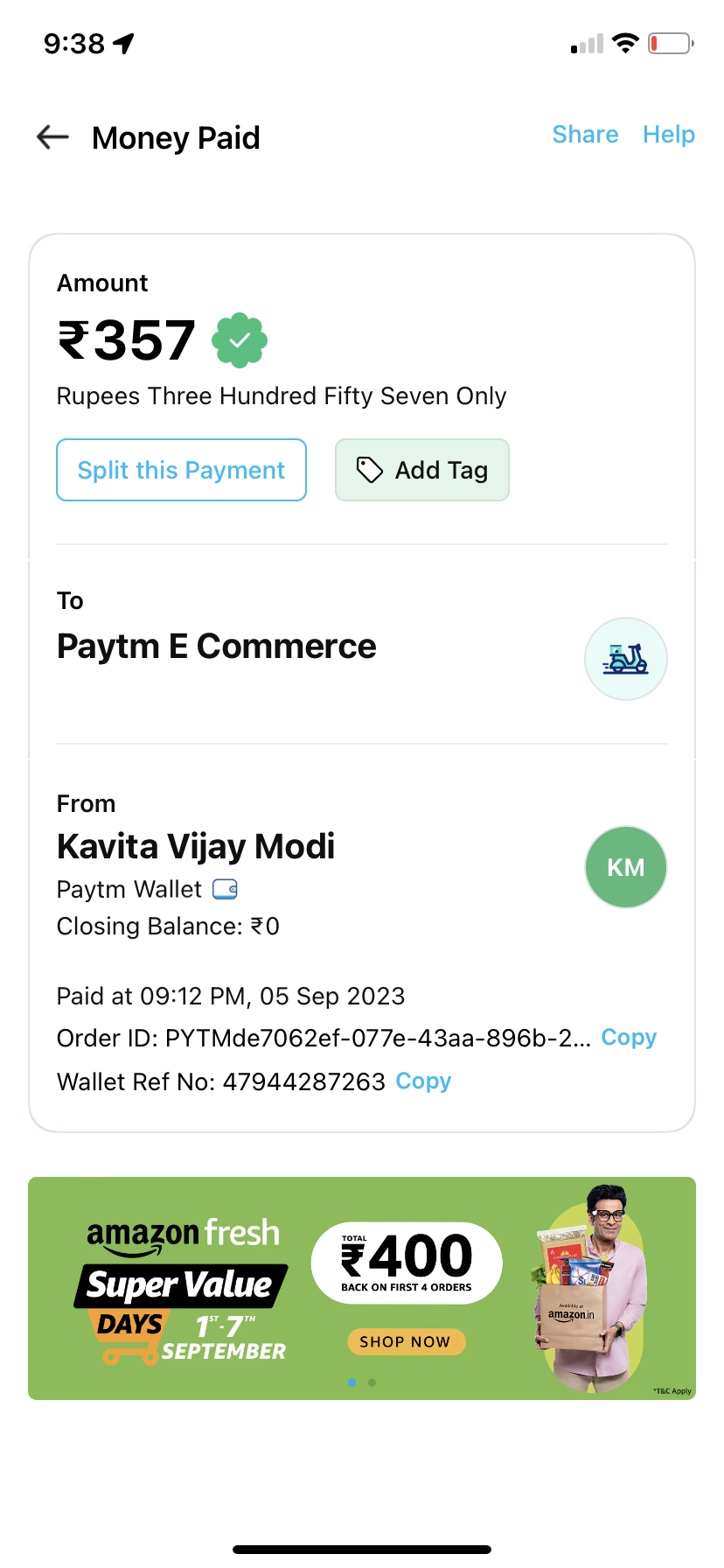Select the first banner carousel dot

point(352,1382)
